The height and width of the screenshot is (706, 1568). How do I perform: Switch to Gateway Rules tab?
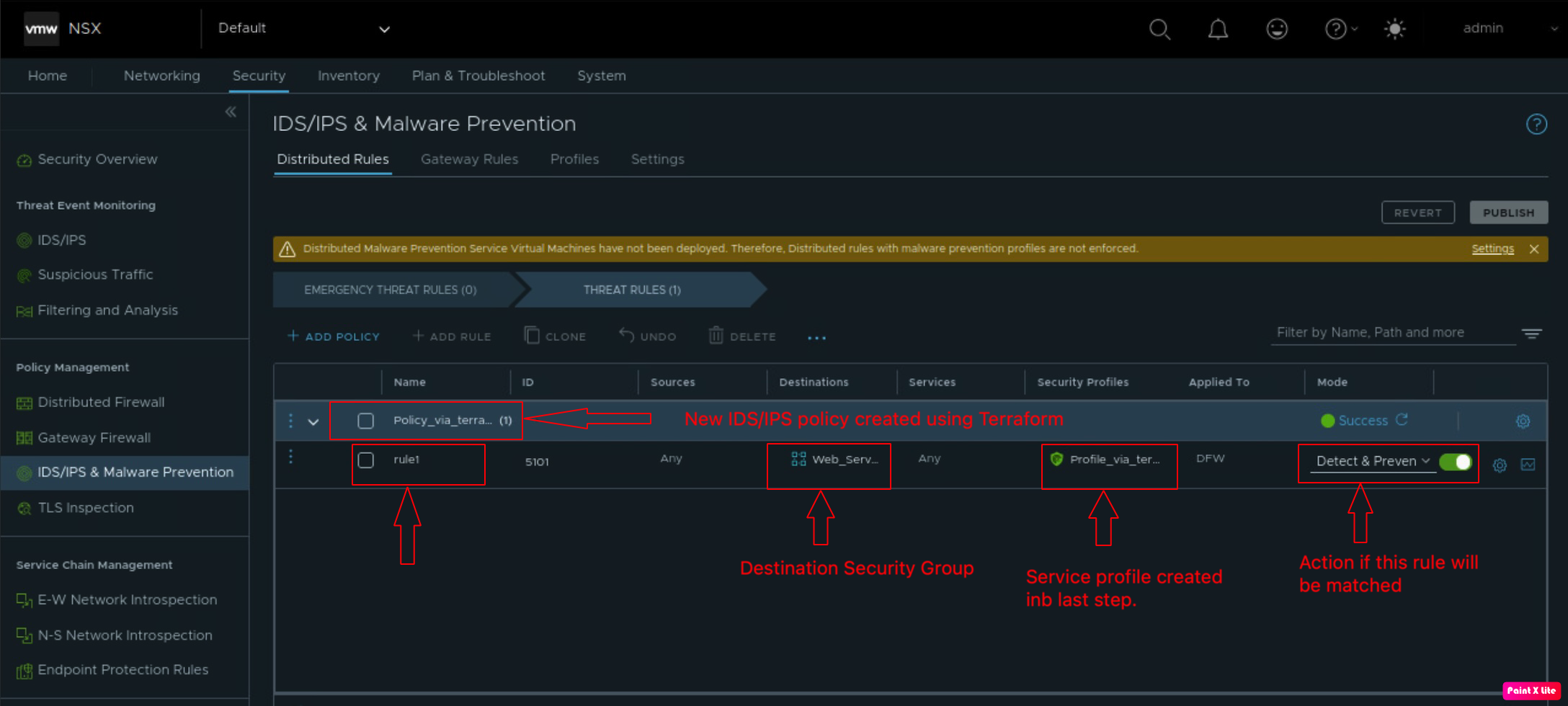pyautogui.click(x=470, y=159)
